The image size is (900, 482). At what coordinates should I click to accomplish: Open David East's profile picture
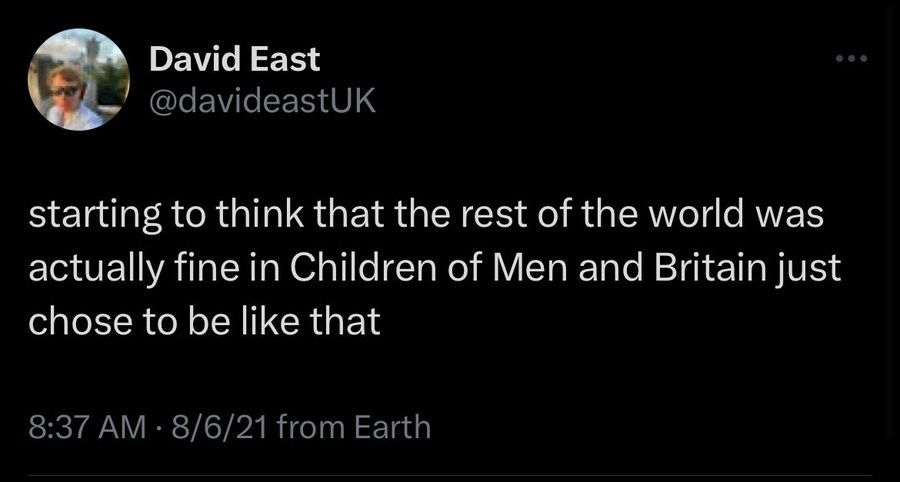click(79, 80)
